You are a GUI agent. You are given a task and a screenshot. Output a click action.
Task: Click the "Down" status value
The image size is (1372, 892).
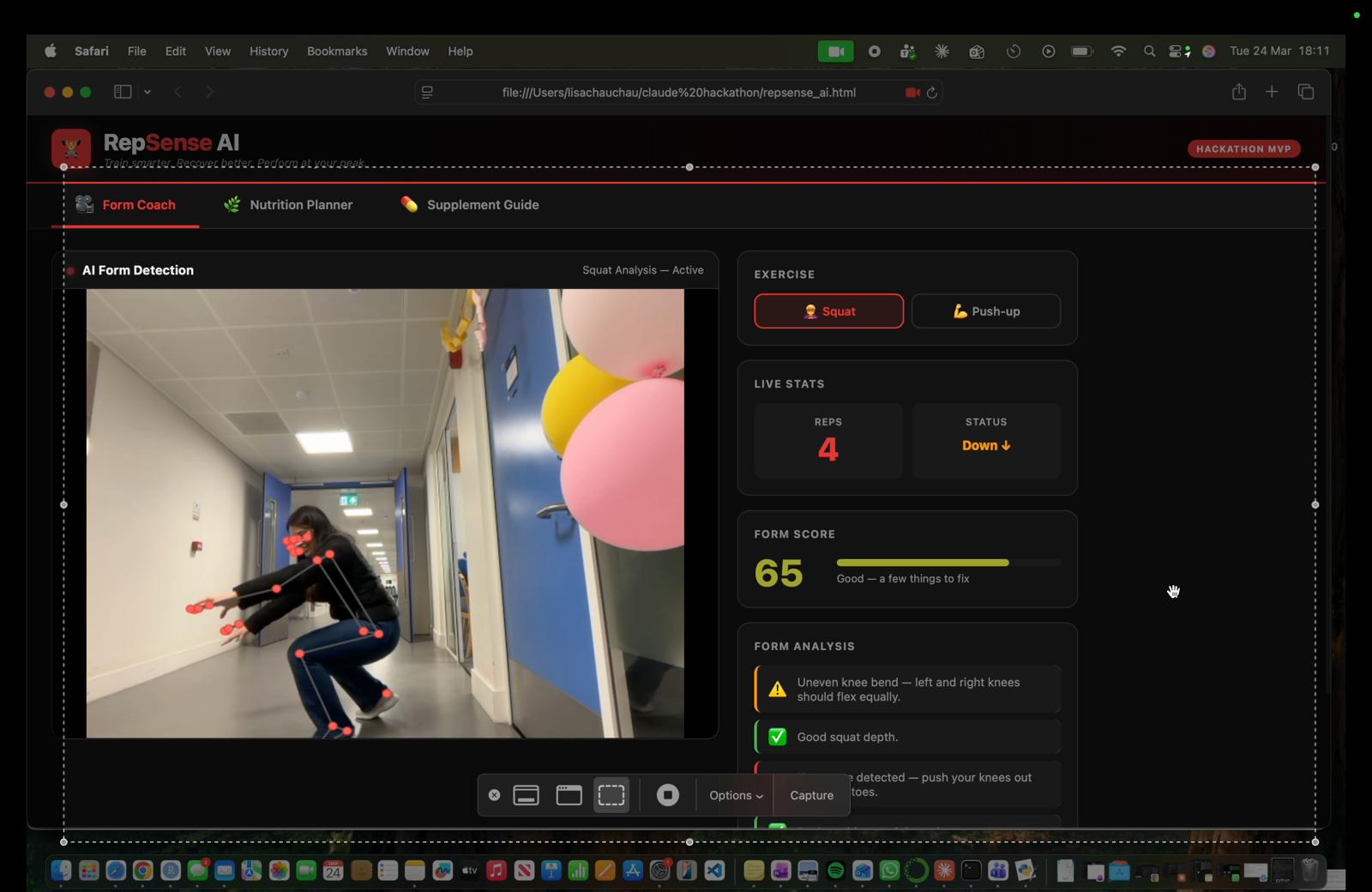click(986, 446)
